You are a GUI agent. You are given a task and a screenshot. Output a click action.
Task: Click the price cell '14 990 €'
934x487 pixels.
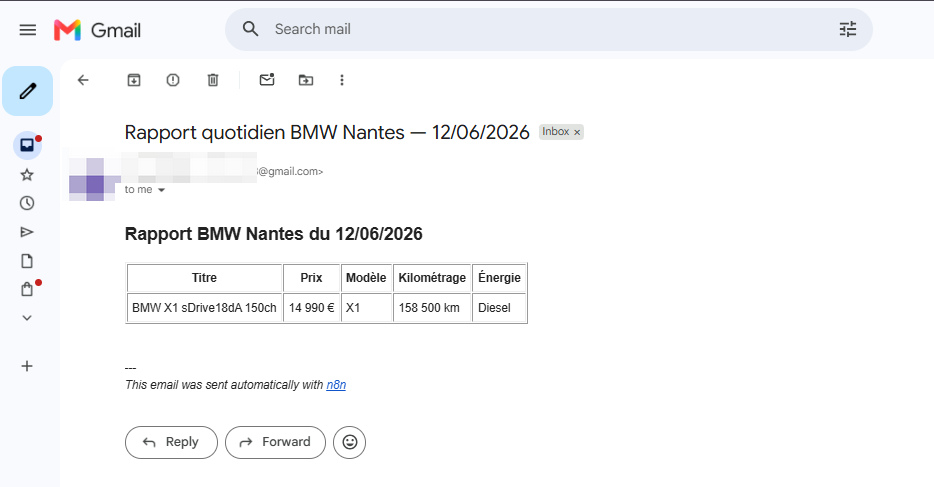pyautogui.click(x=312, y=308)
